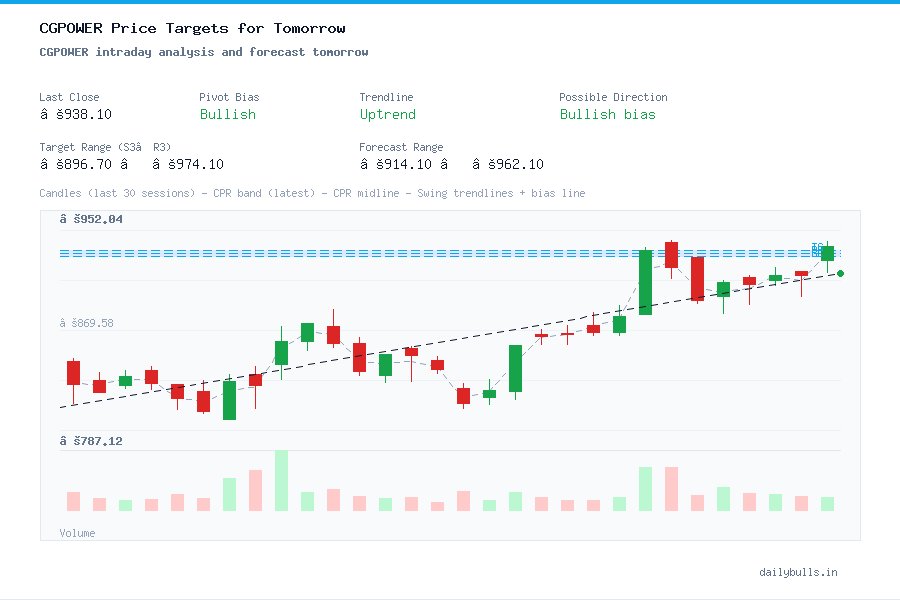Image resolution: width=900 pixels, height=600 pixels.
Task: Click the last green candle at right edge
Action: tap(827, 253)
